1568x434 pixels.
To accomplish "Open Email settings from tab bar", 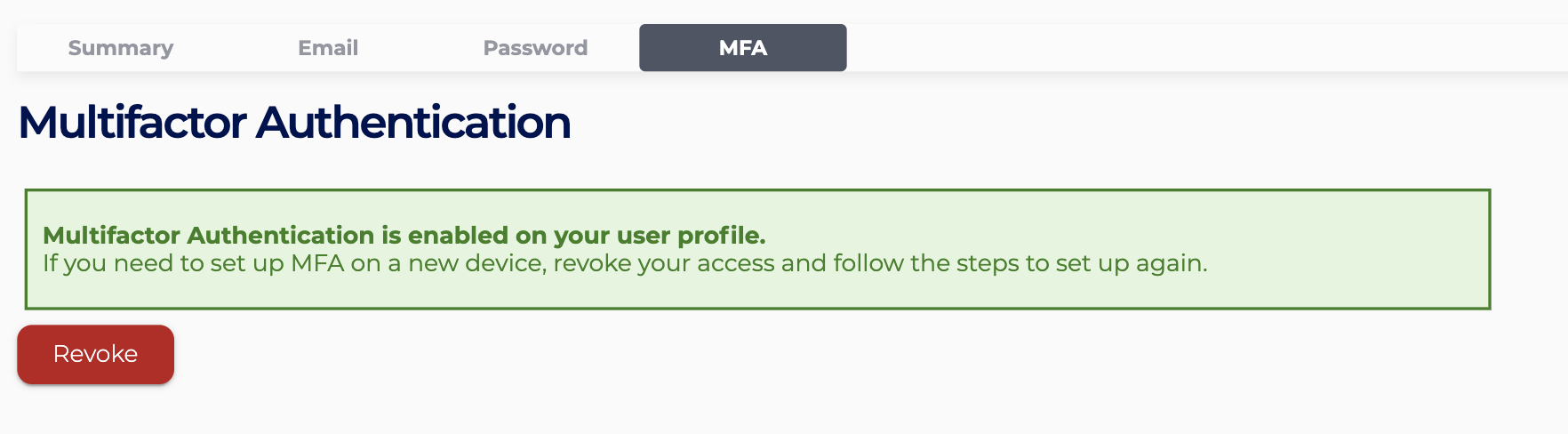I will coord(328,48).
